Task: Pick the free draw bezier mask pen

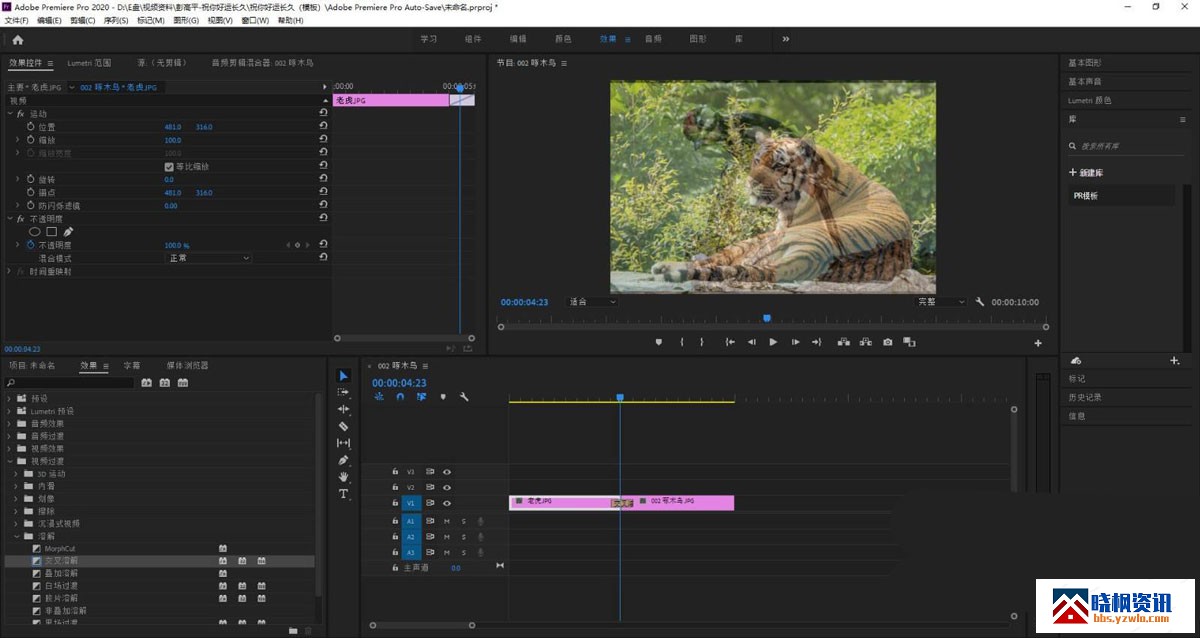Action: [68, 231]
